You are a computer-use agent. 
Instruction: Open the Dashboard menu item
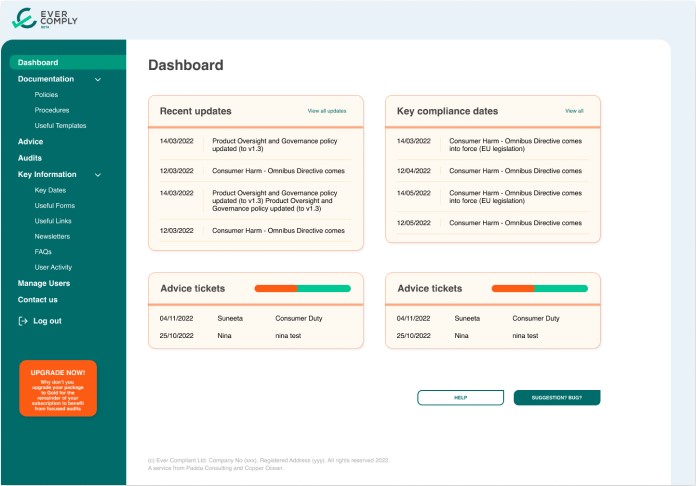[38, 63]
